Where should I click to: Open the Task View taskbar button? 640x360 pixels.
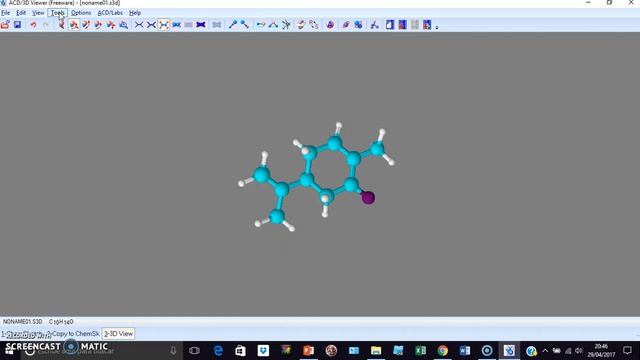(195, 351)
